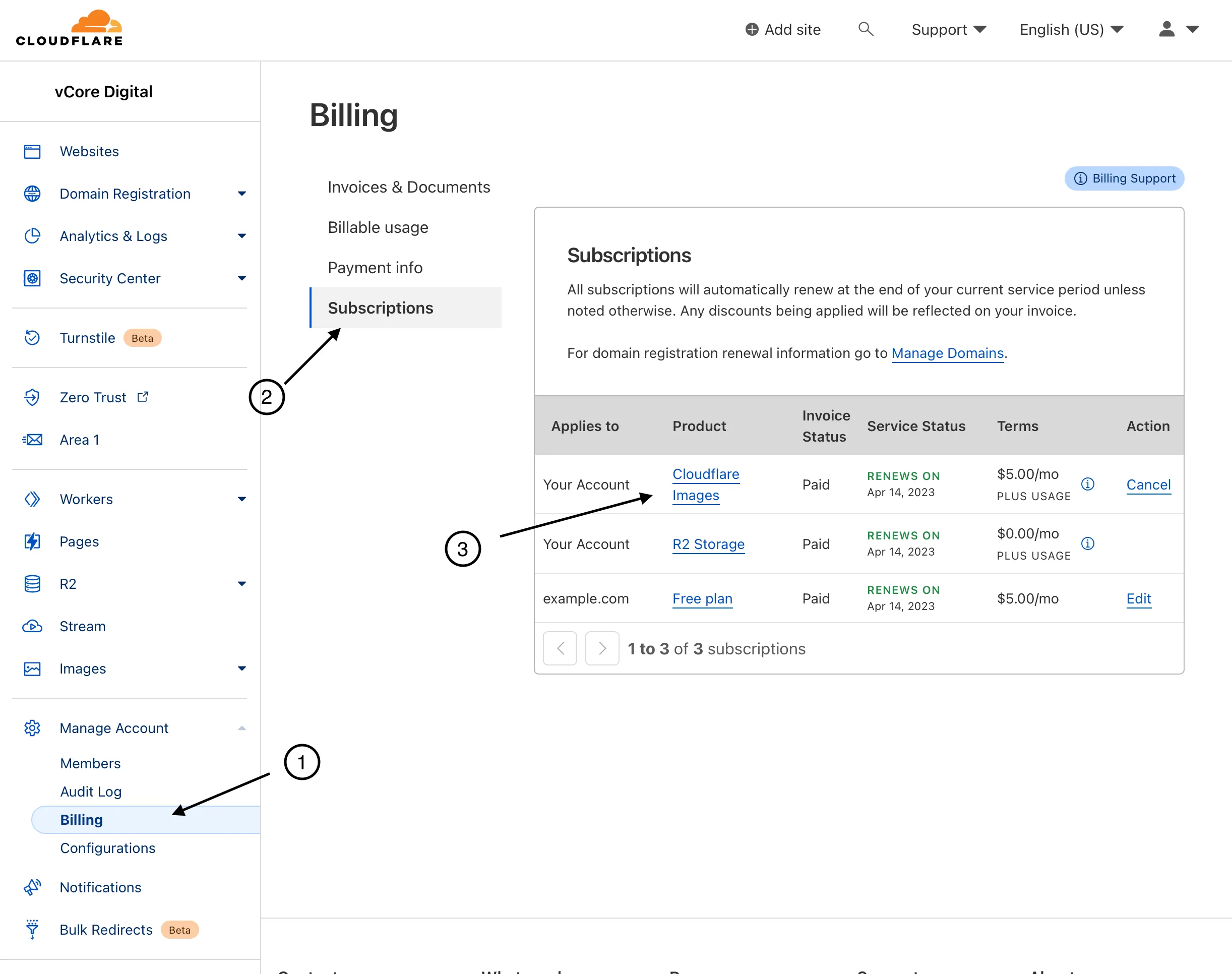
Task: Select the Websites icon in the sidebar
Action: 32,151
